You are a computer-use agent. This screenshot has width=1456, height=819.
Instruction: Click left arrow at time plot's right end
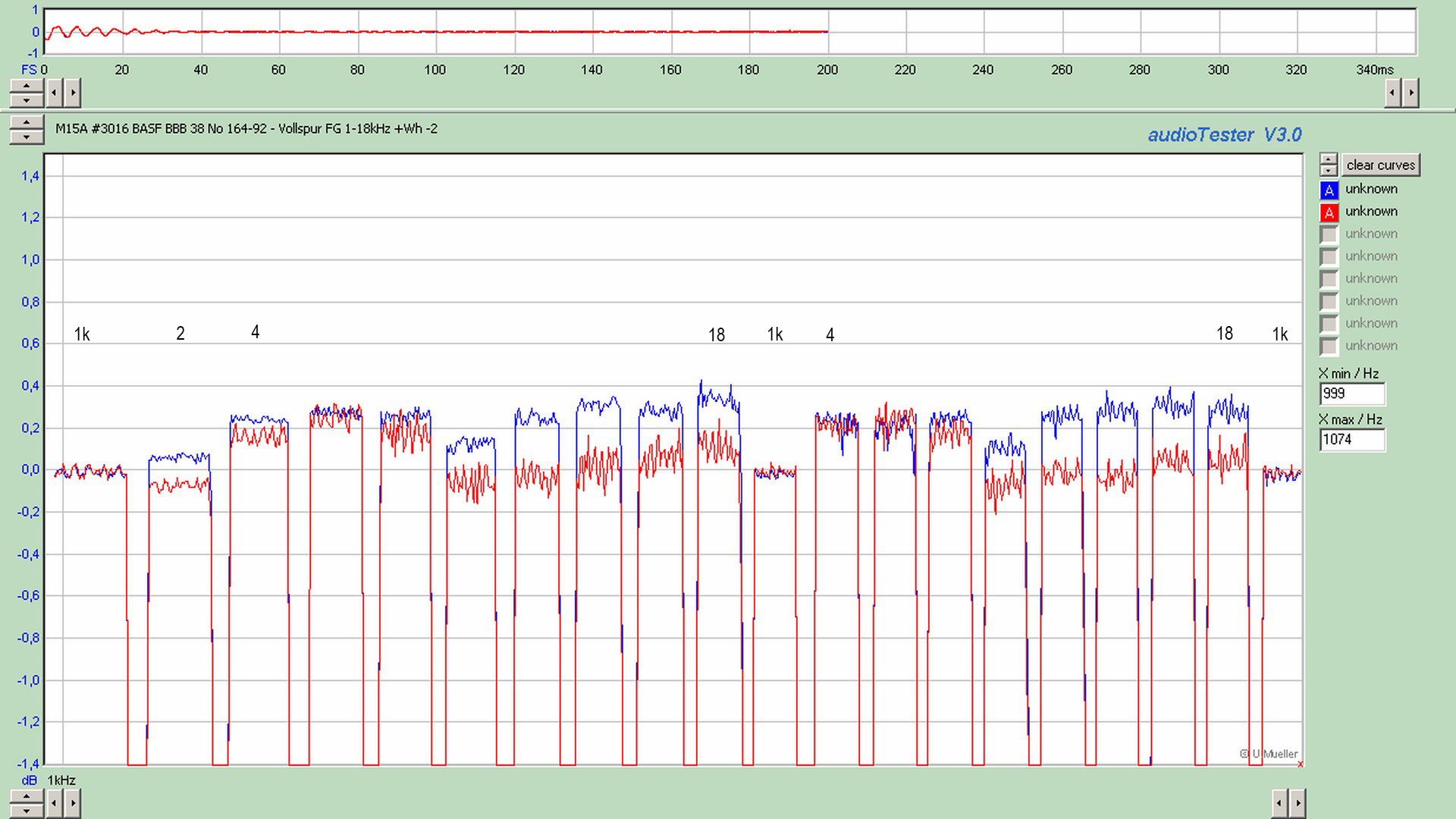(x=1392, y=93)
